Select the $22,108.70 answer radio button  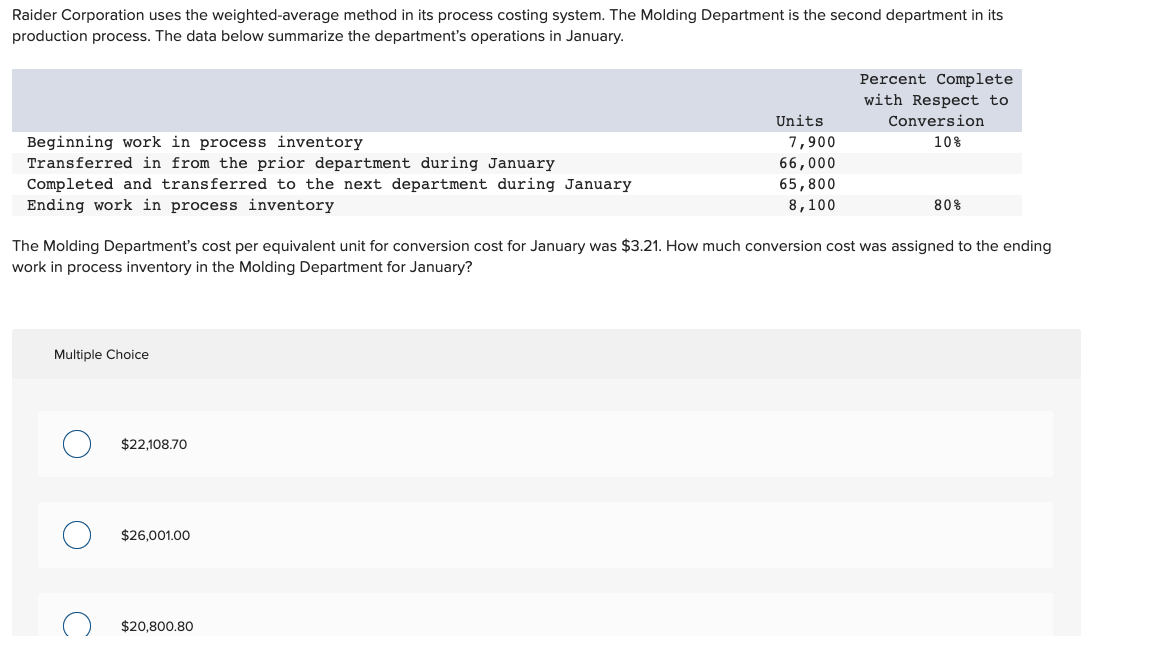pyautogui.click(x=76, y=443)
